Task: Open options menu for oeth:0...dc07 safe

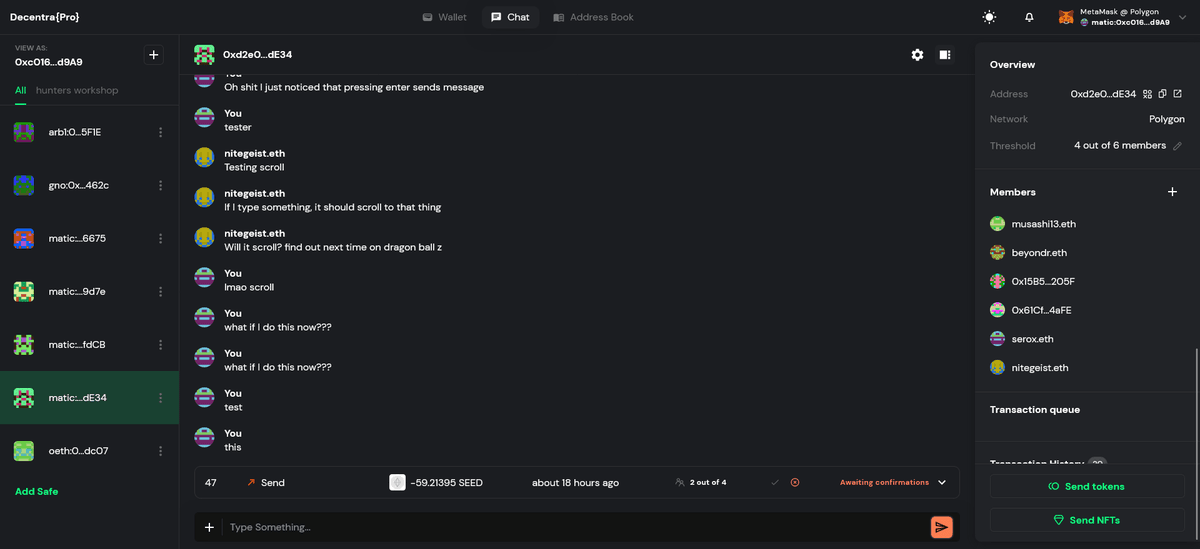Action: tap(161, 451)
